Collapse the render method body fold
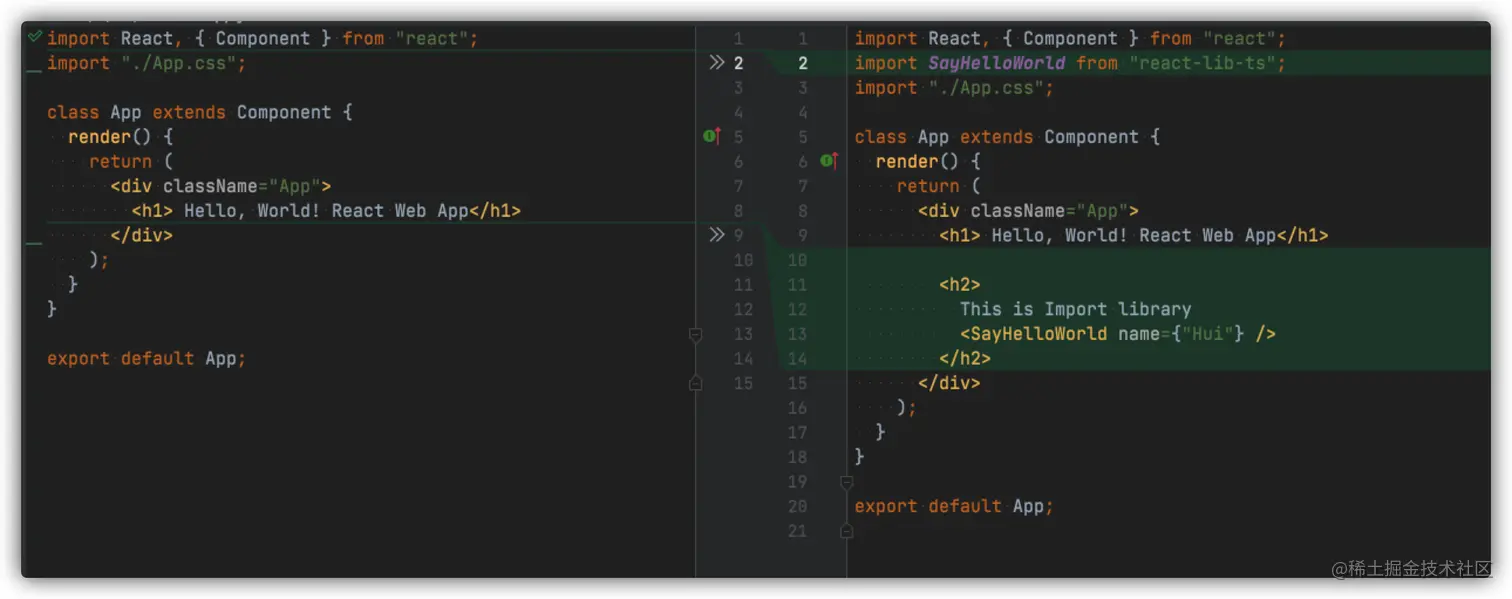 point(846,161)
